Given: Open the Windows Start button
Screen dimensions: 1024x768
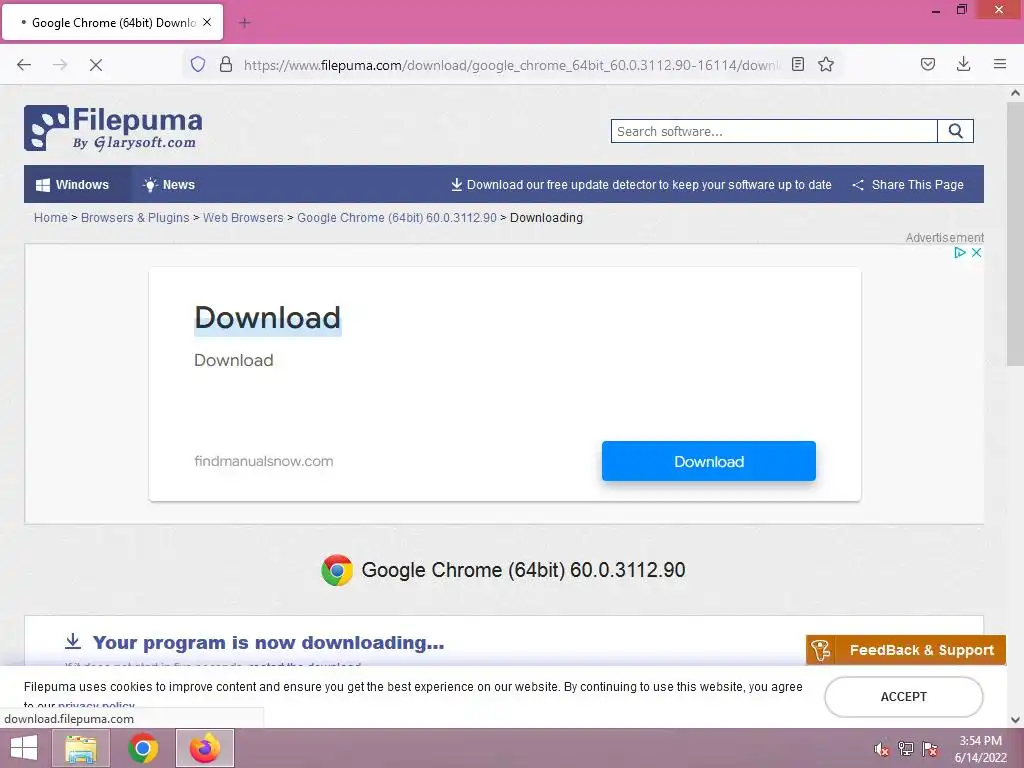Looking at the screenshot, I should (x=24, y=748).
